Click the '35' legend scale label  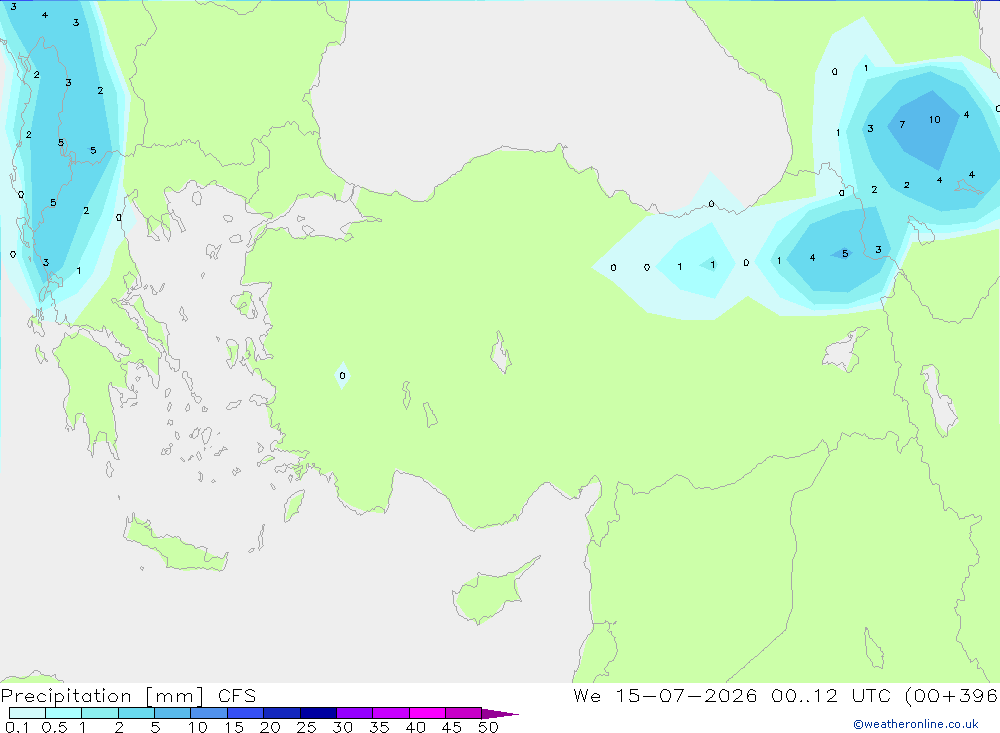379,727
